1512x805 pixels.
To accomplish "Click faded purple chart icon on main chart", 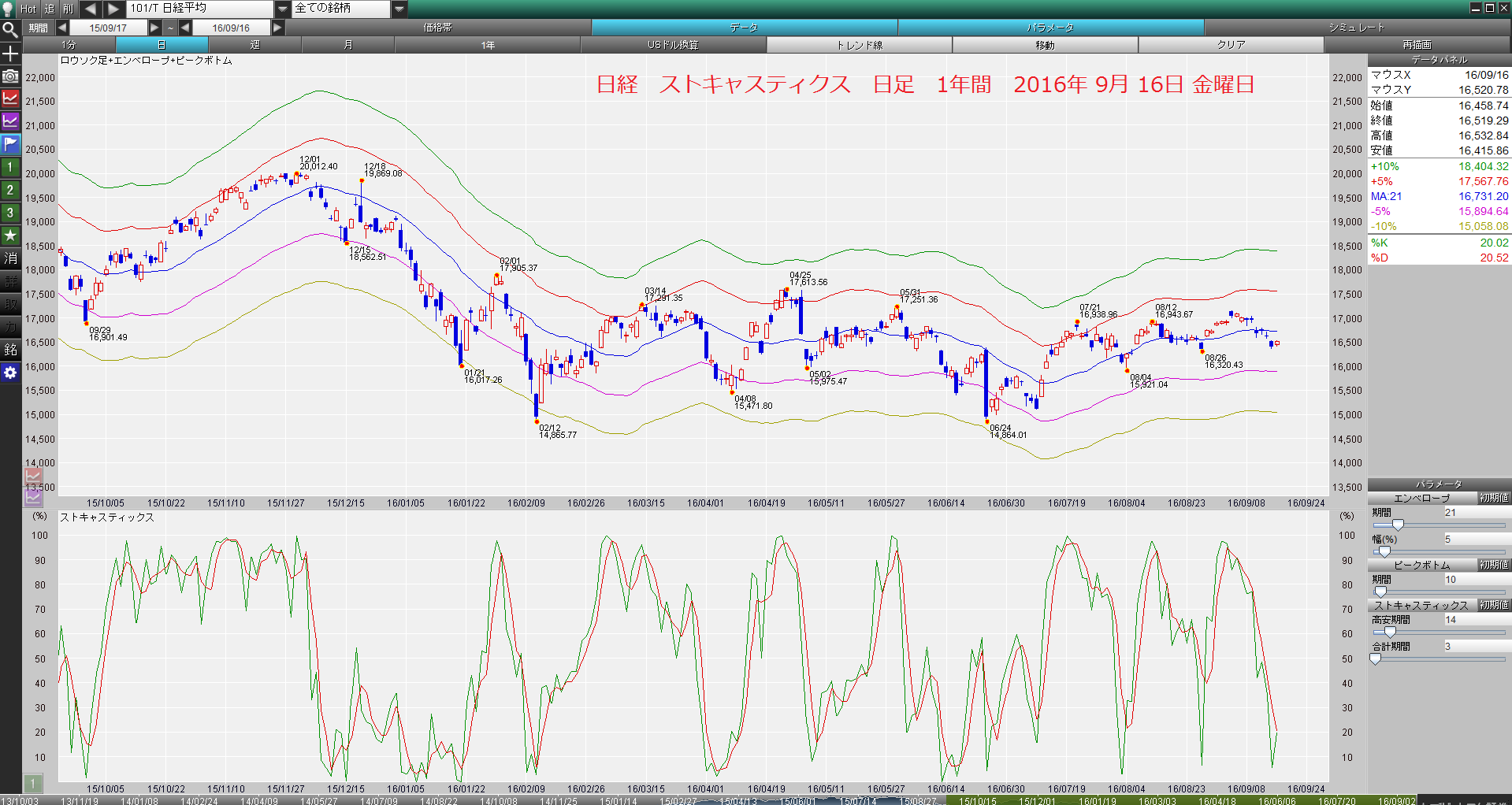I will pos(33,497).
